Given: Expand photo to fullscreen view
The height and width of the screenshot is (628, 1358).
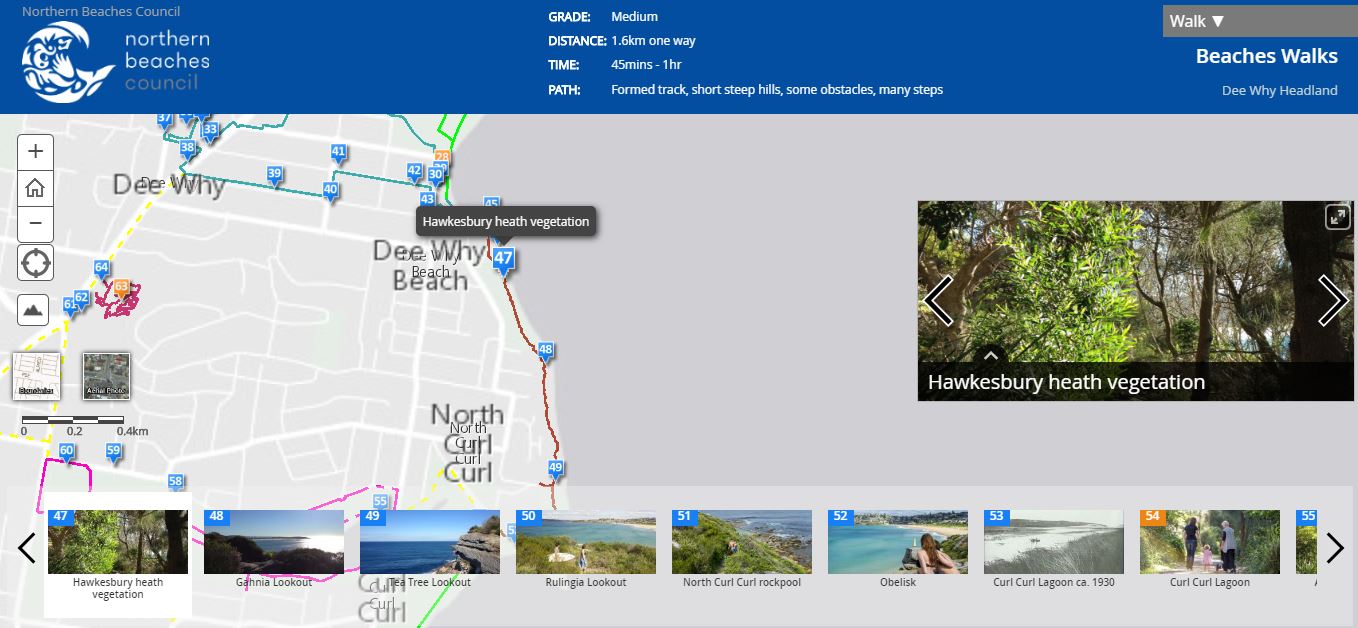Looking at the screenshot, I should click(x=1337, y=217).
